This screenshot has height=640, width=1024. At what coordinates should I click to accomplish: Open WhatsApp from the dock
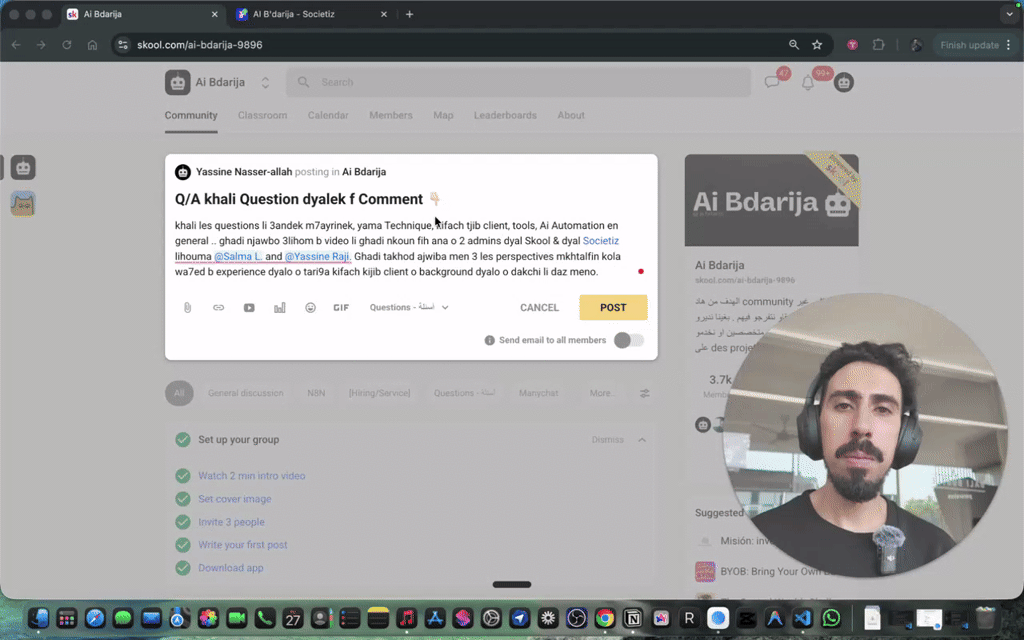pyautogui.click(x=831, y=618)
